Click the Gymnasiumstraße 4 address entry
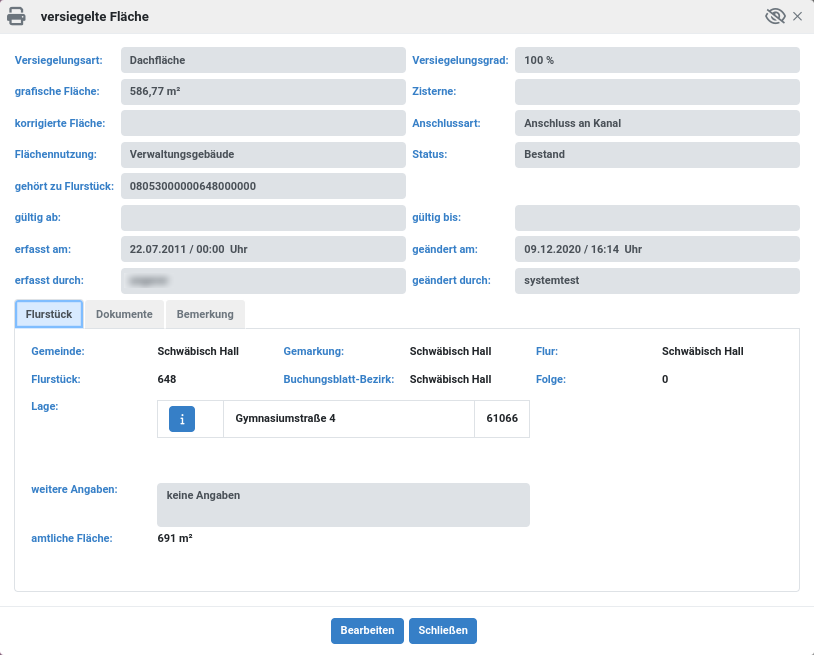This screenshot has width=814, height=655. 285,419
